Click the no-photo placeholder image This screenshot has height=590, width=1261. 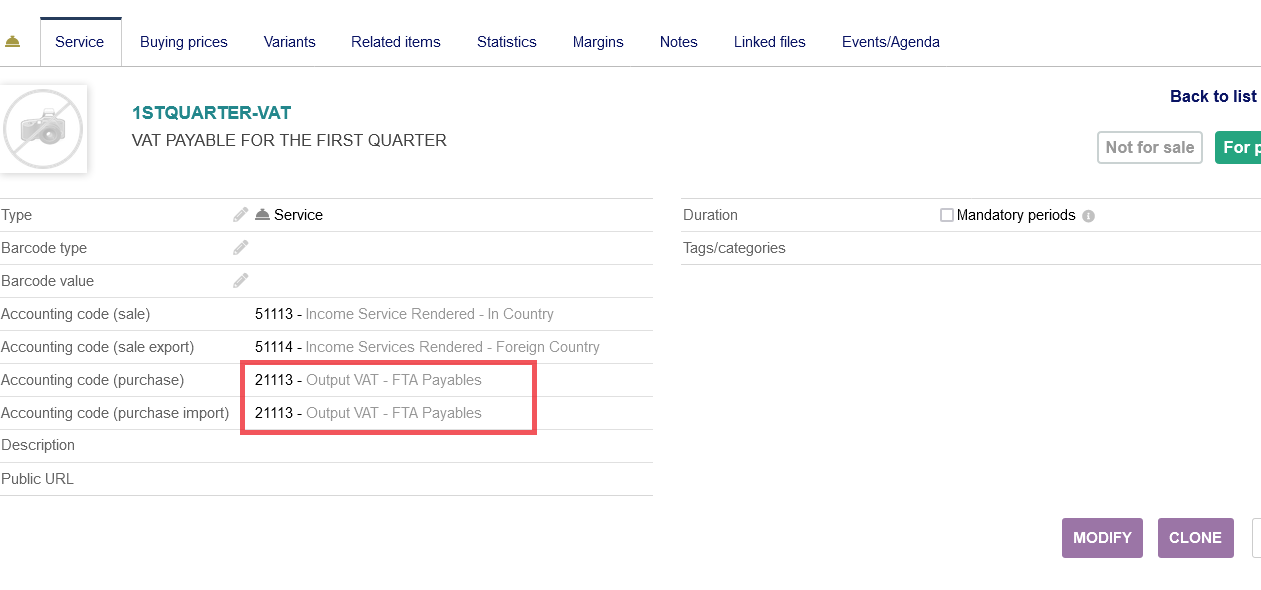[x=43, y=128]
